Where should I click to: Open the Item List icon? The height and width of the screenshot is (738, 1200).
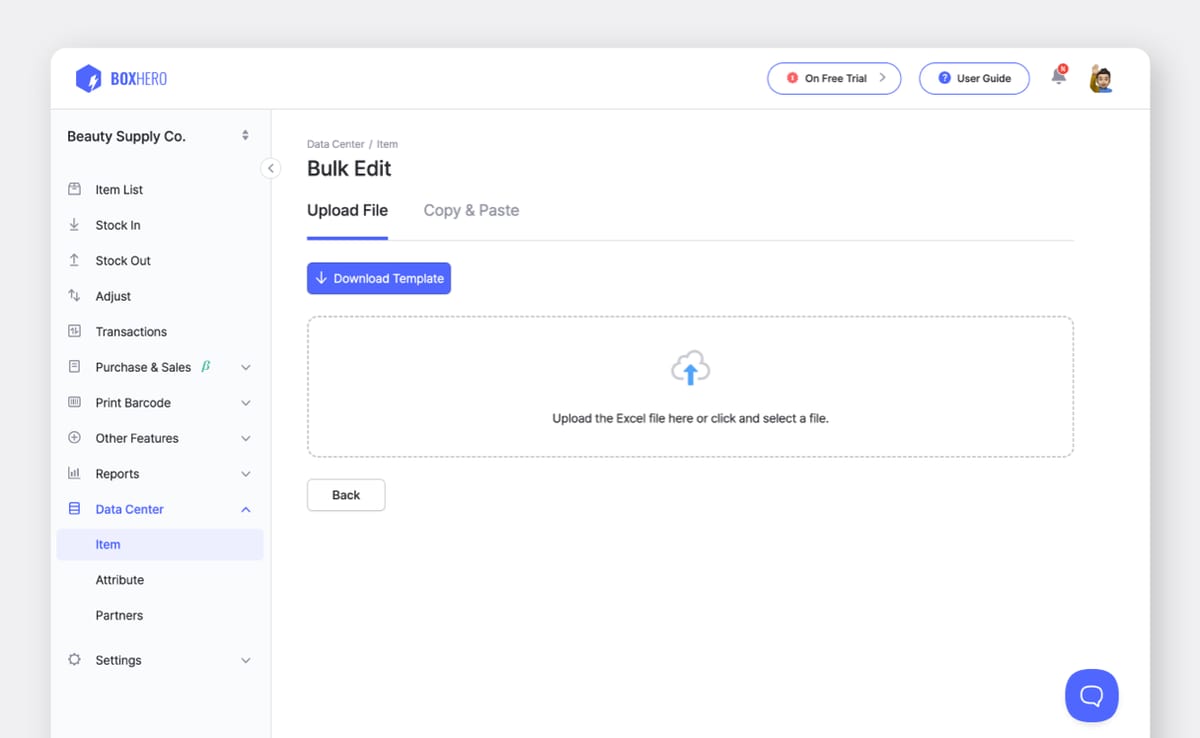pyautogui.click(x=74, y=189)
